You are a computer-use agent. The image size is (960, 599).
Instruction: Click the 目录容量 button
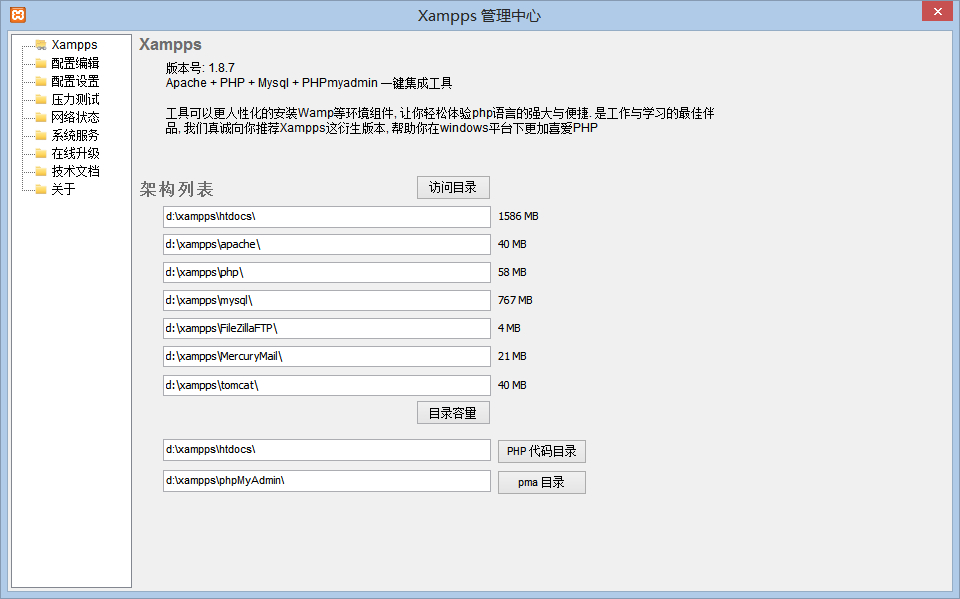point(453,413)
